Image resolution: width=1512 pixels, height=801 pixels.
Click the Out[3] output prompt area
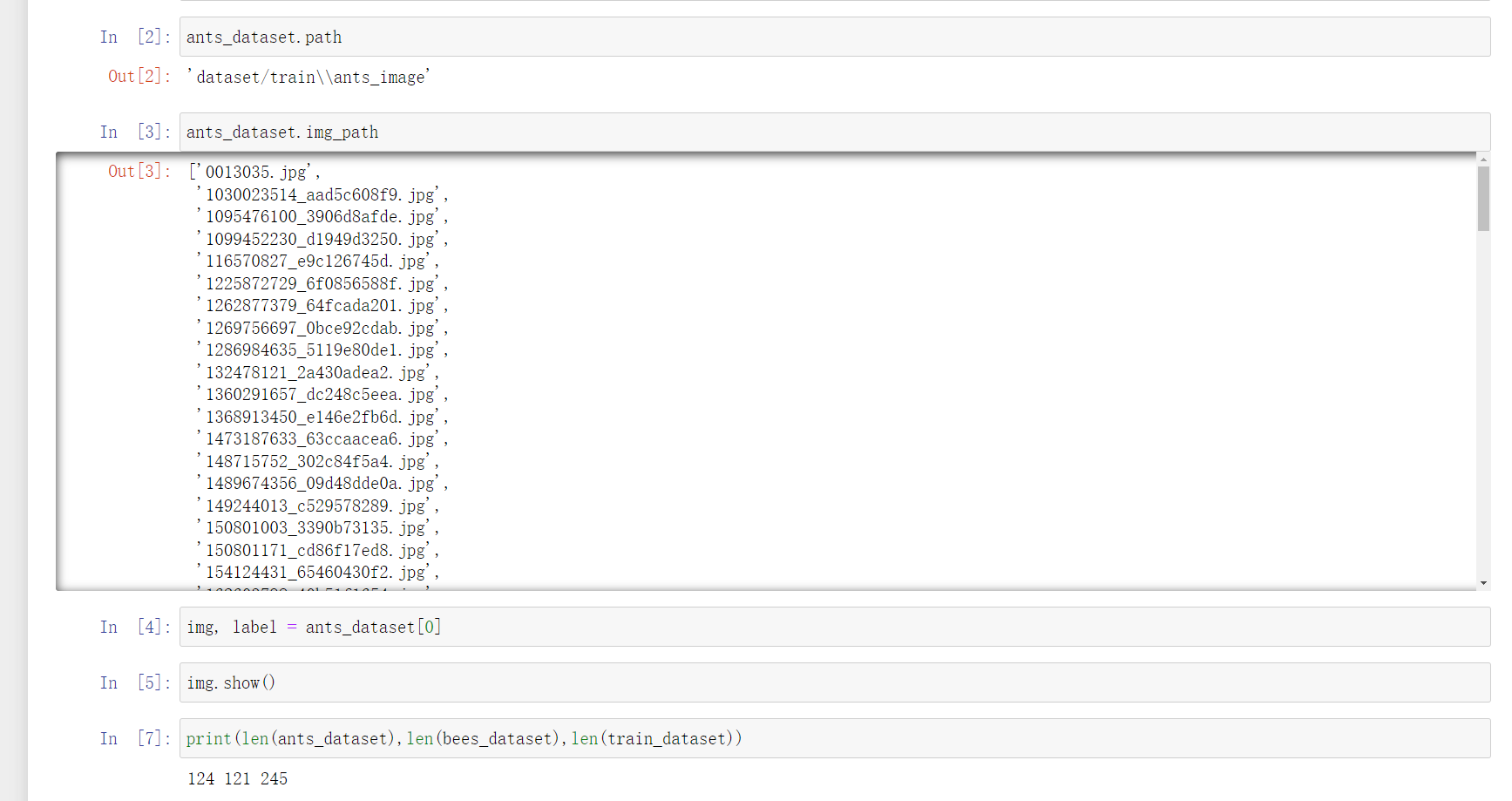tap(139, 172)
